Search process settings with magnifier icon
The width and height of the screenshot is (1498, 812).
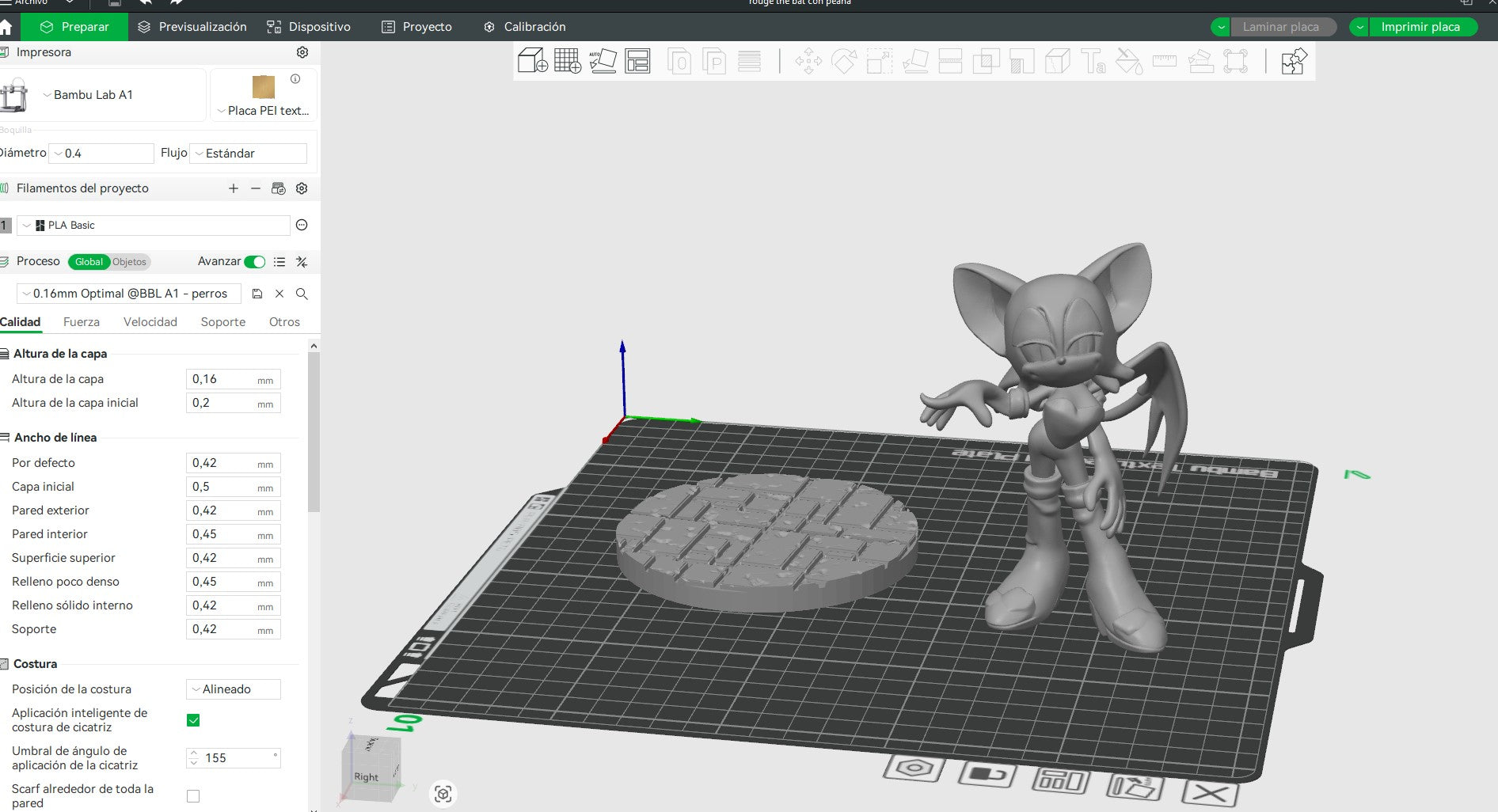click(302, 294)
